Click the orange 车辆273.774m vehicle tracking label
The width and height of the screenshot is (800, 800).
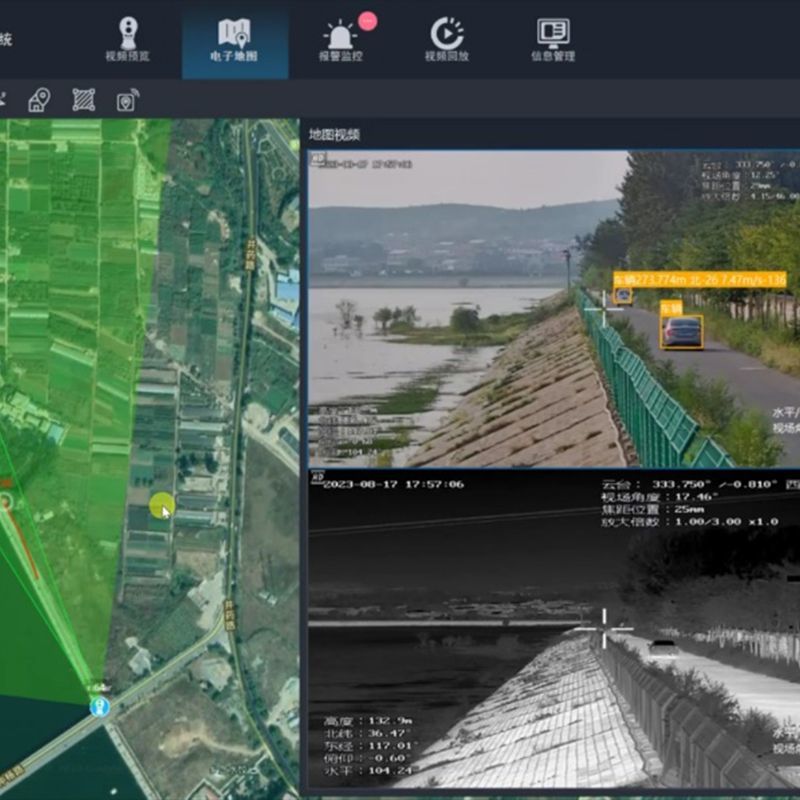pyautogui.click(x=699, y=279)
